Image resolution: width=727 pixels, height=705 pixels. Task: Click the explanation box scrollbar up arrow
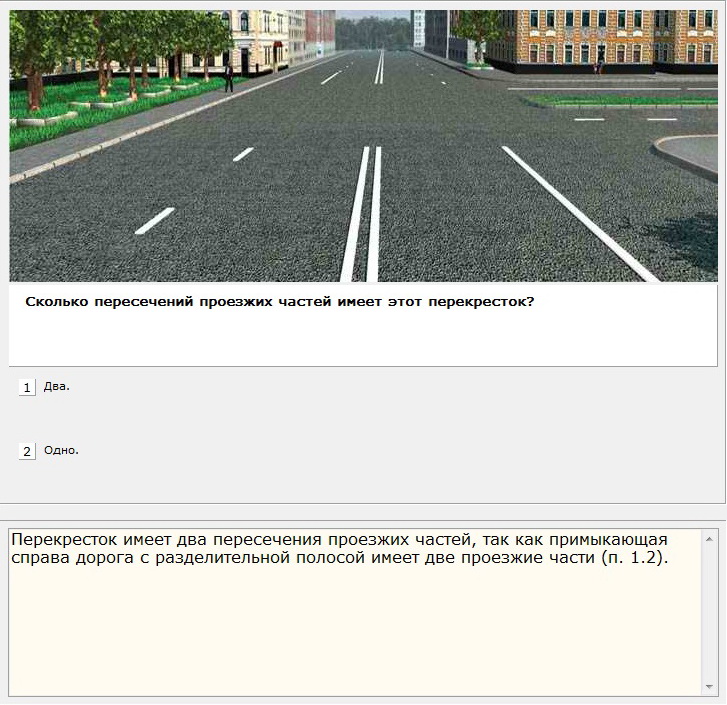[709, 539]
